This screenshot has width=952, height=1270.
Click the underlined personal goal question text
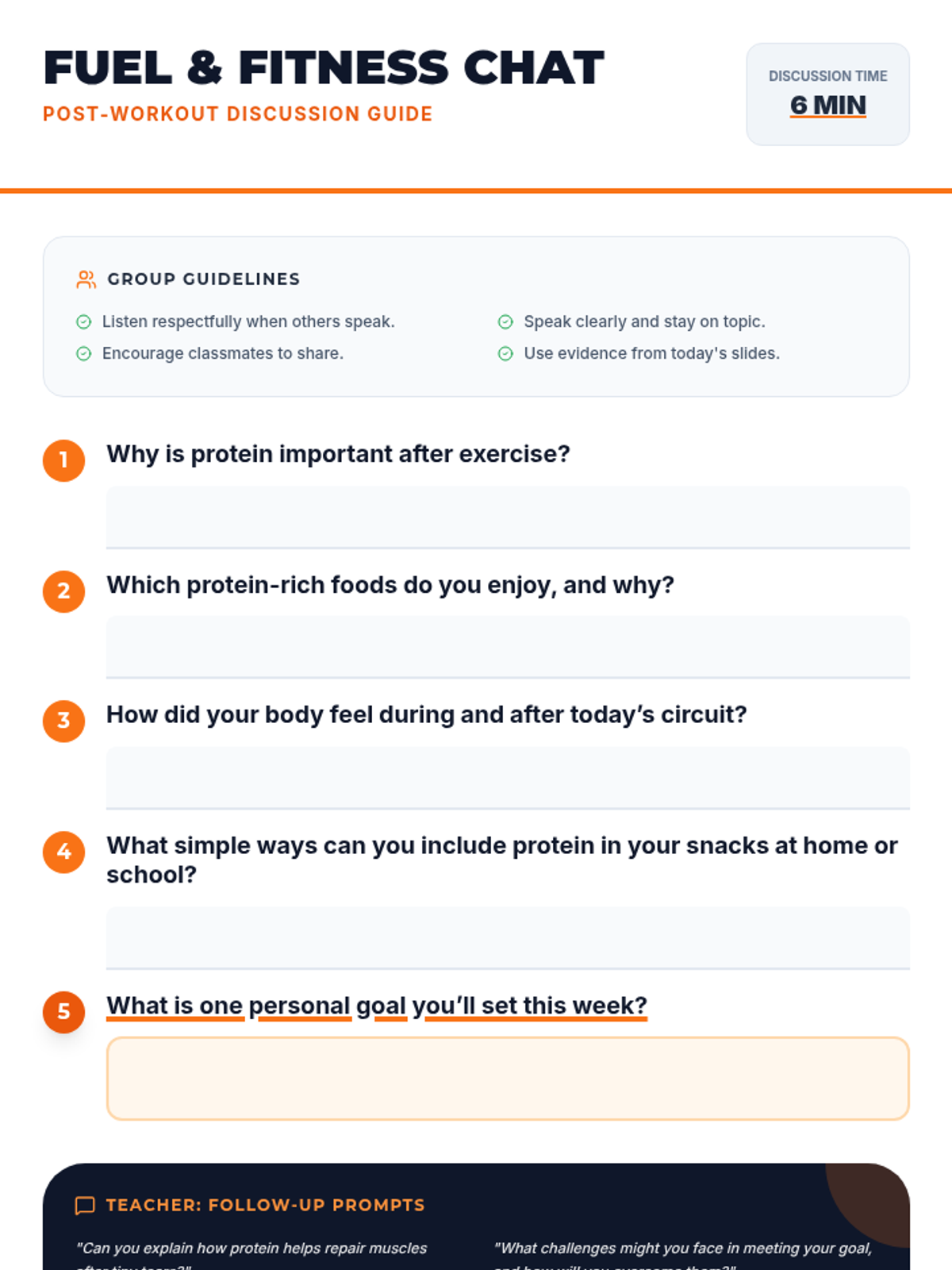tap(377, 1006)
